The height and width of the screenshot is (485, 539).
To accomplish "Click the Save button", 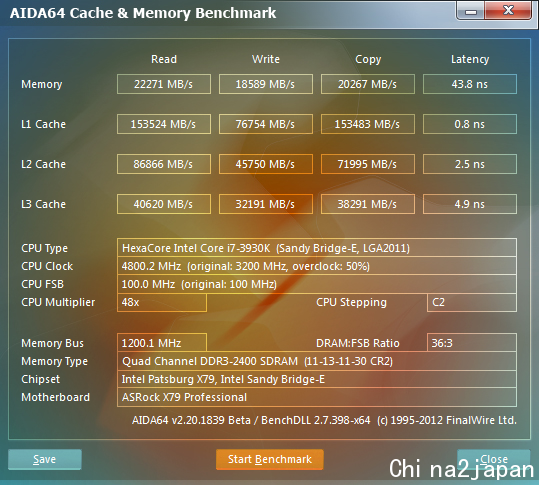I will click(45, 459).
